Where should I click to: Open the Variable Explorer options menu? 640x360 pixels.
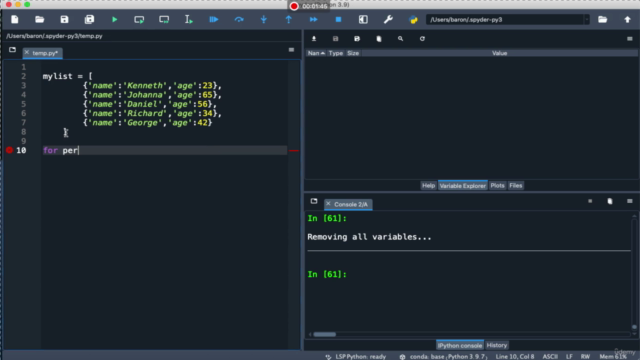pos(630,39)
